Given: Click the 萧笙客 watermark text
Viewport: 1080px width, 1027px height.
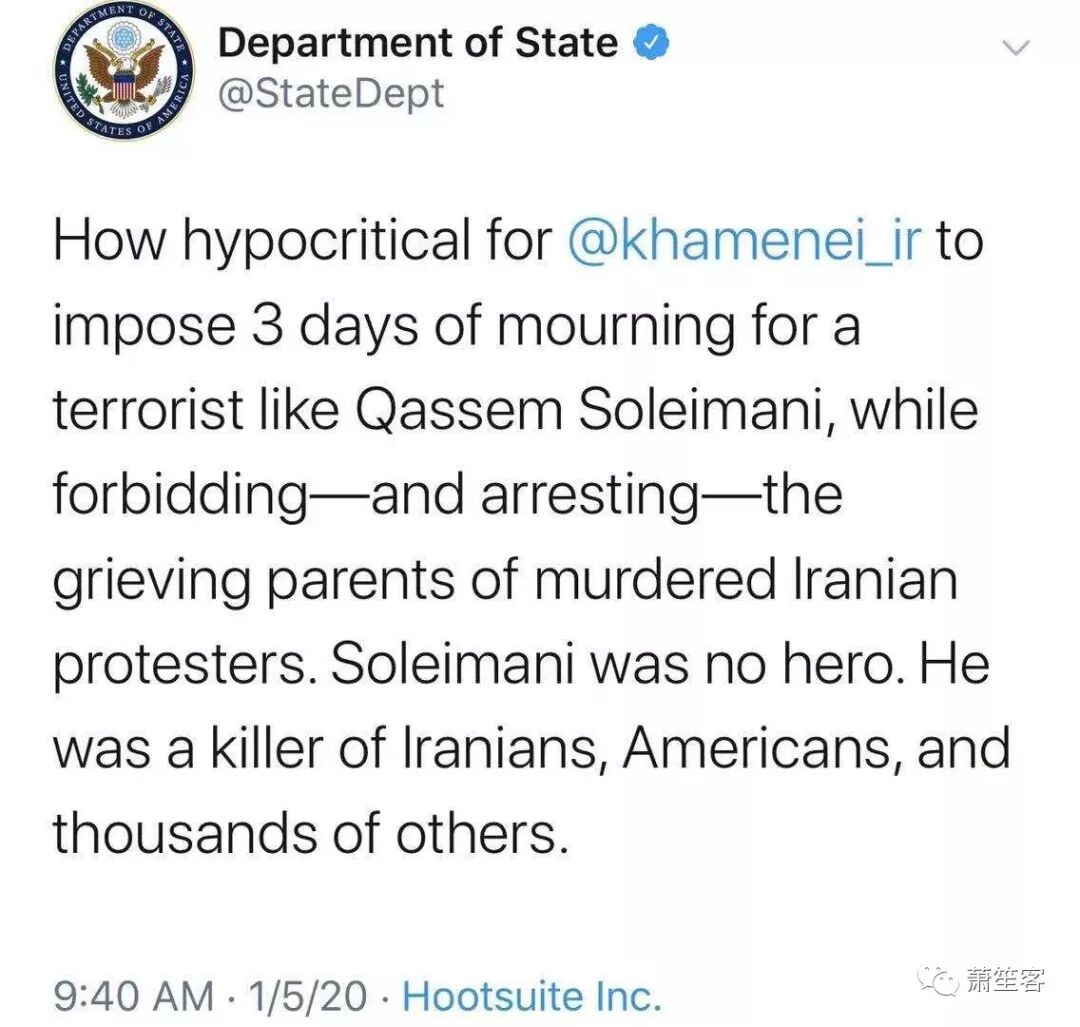Looking at the screenshot, I should (x=1006, y=979).
